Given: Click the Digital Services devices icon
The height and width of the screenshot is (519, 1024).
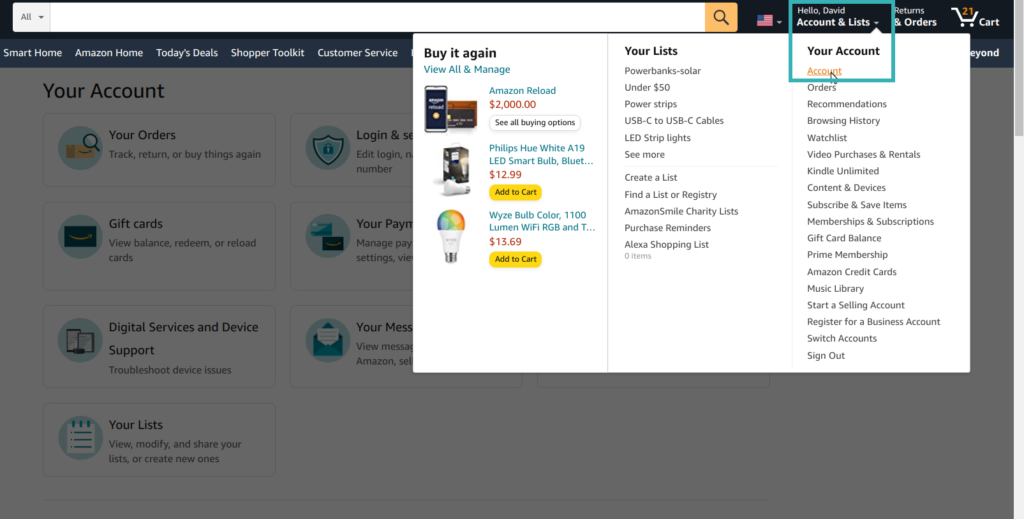Looking at the screenshot, I should point(80,340).
